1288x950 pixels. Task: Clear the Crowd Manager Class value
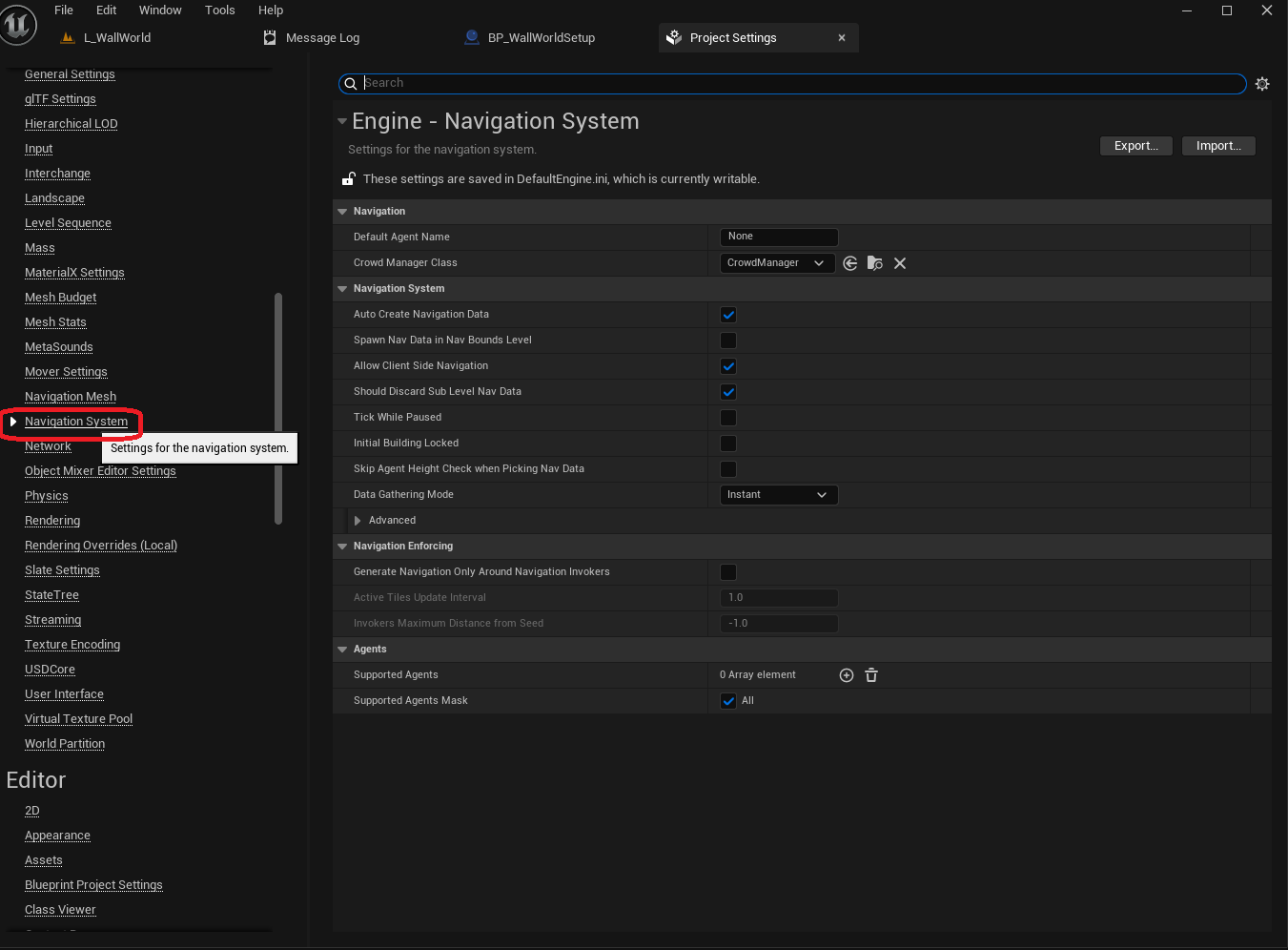[x=900, y=263]
